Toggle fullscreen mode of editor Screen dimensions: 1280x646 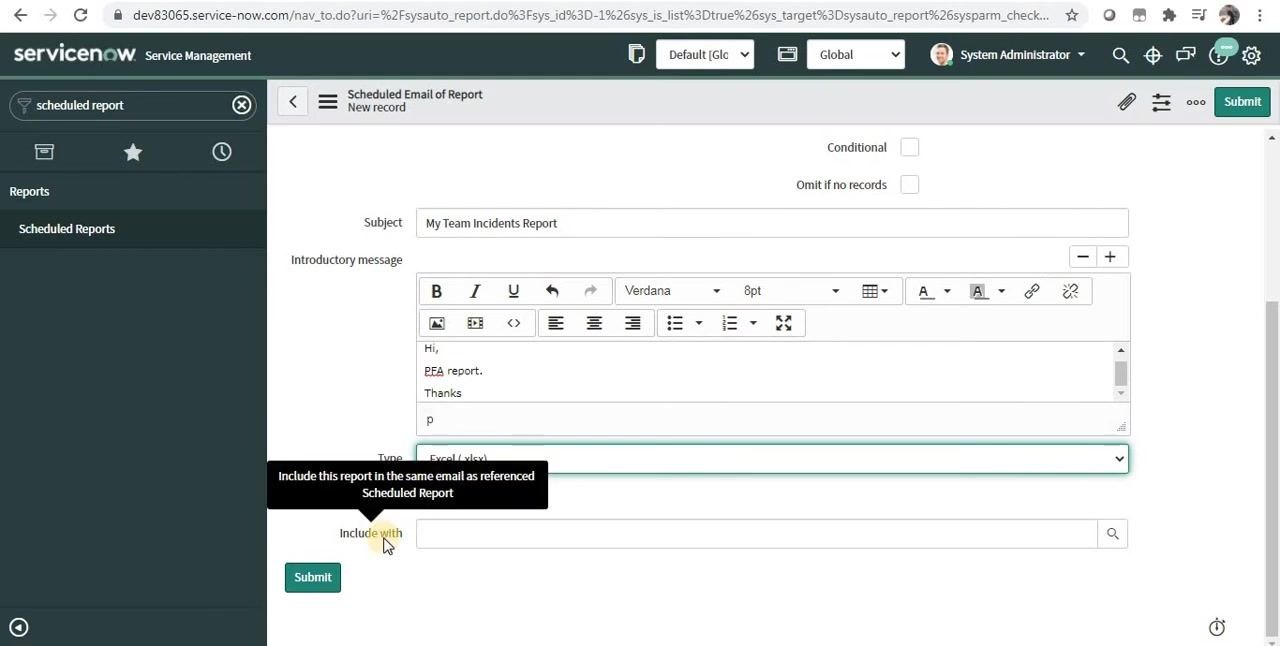[784, 323]
